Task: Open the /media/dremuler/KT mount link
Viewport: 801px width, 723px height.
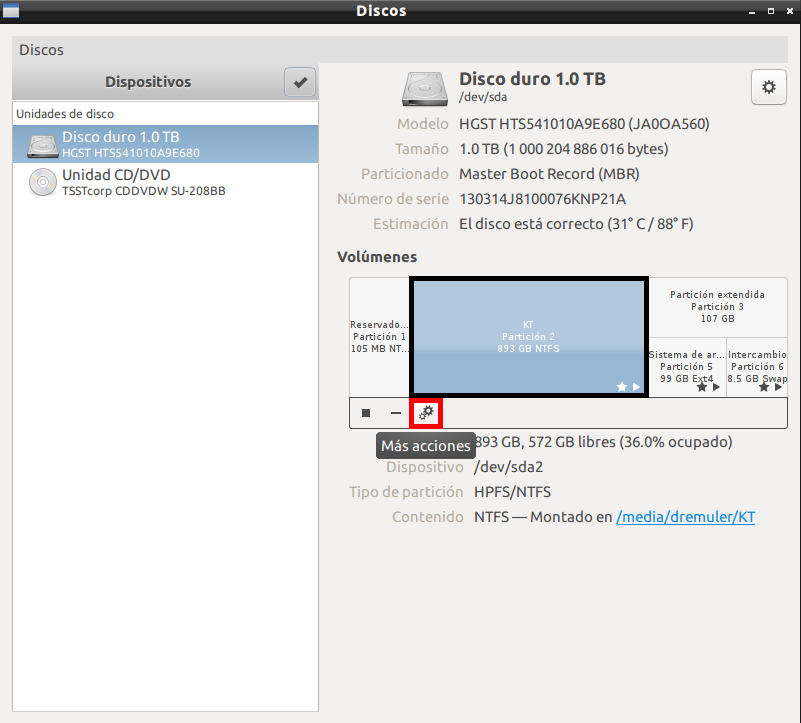Action: (x=685, y=517)
